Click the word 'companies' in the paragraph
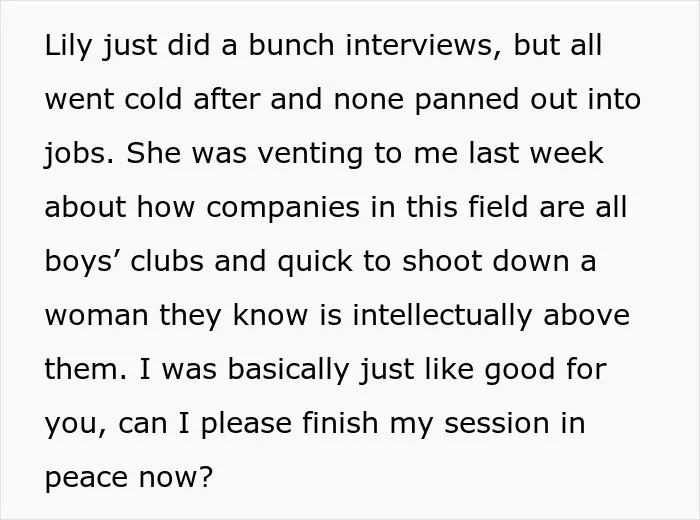 click(x=283, y=208)
